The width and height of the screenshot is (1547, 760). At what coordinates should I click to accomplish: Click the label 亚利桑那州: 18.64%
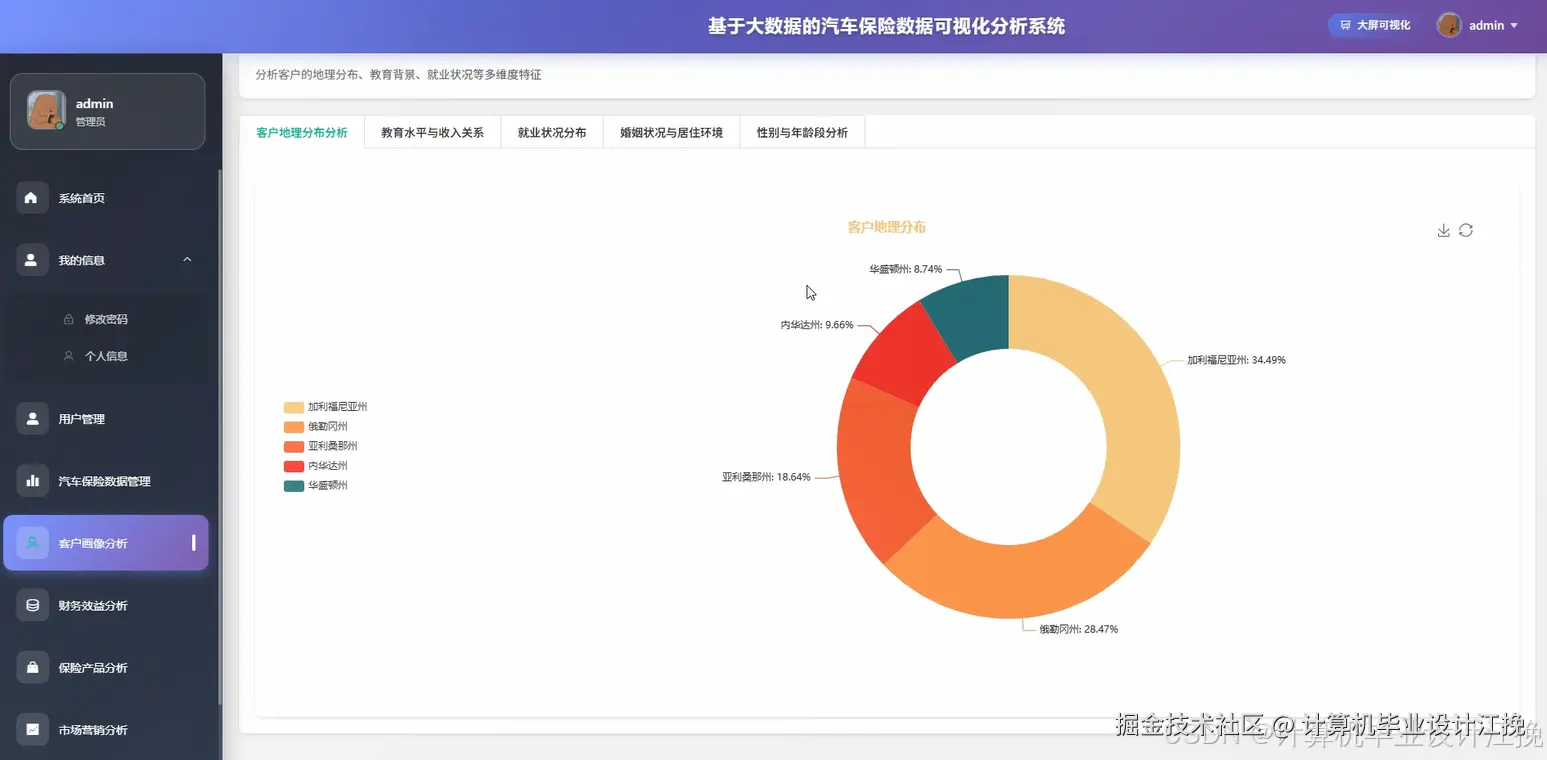coord(766,477)
